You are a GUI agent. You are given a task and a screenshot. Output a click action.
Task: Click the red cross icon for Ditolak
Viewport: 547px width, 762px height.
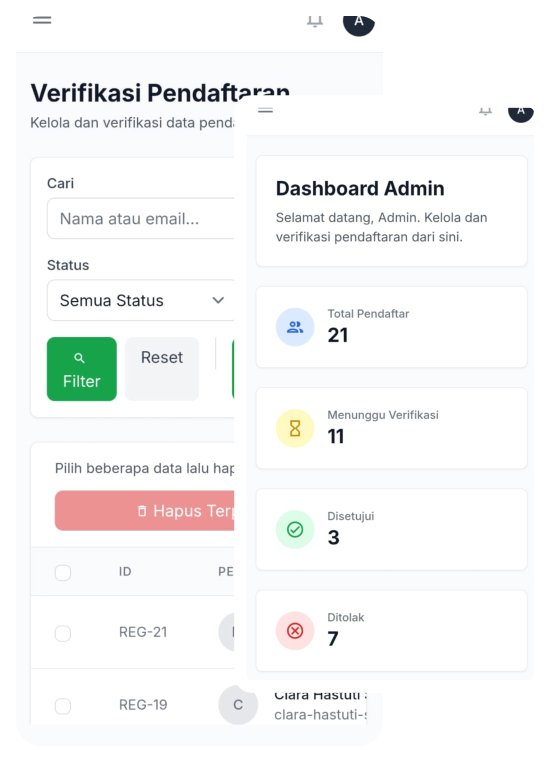295,631
